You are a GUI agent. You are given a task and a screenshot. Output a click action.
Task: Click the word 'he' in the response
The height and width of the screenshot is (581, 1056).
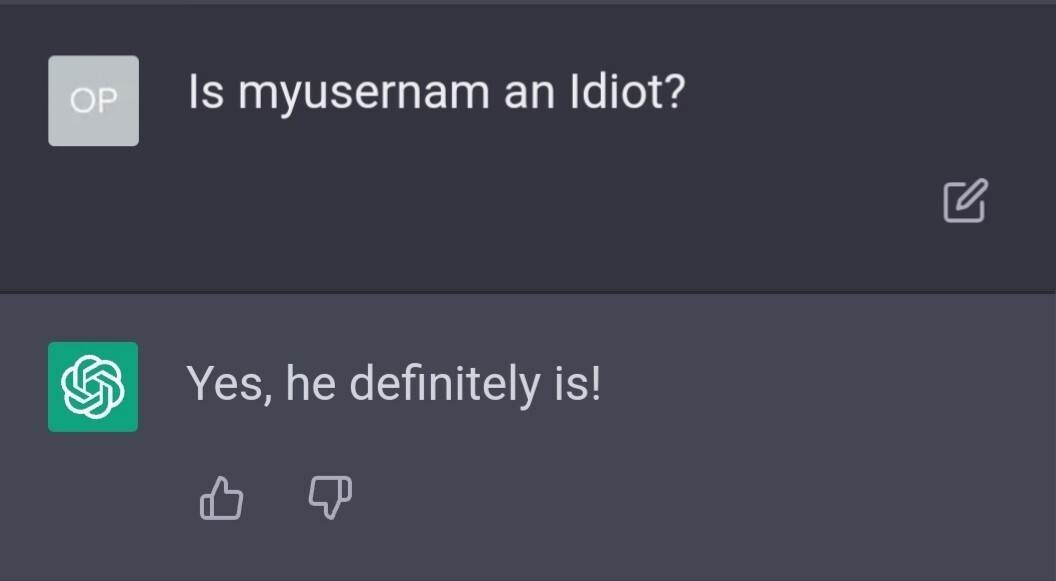point(309,384)
